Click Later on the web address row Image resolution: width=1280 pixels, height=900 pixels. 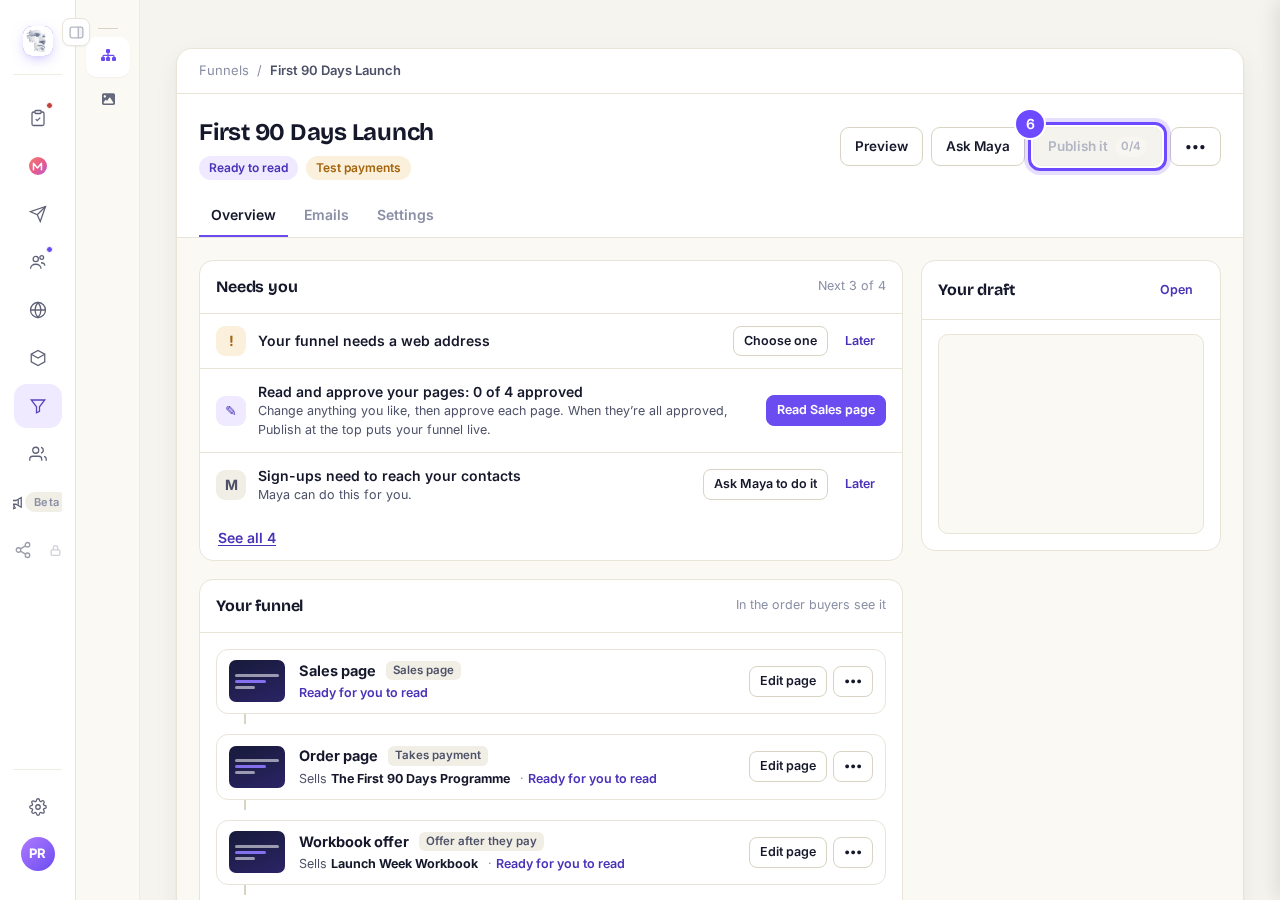pos(860,341)
